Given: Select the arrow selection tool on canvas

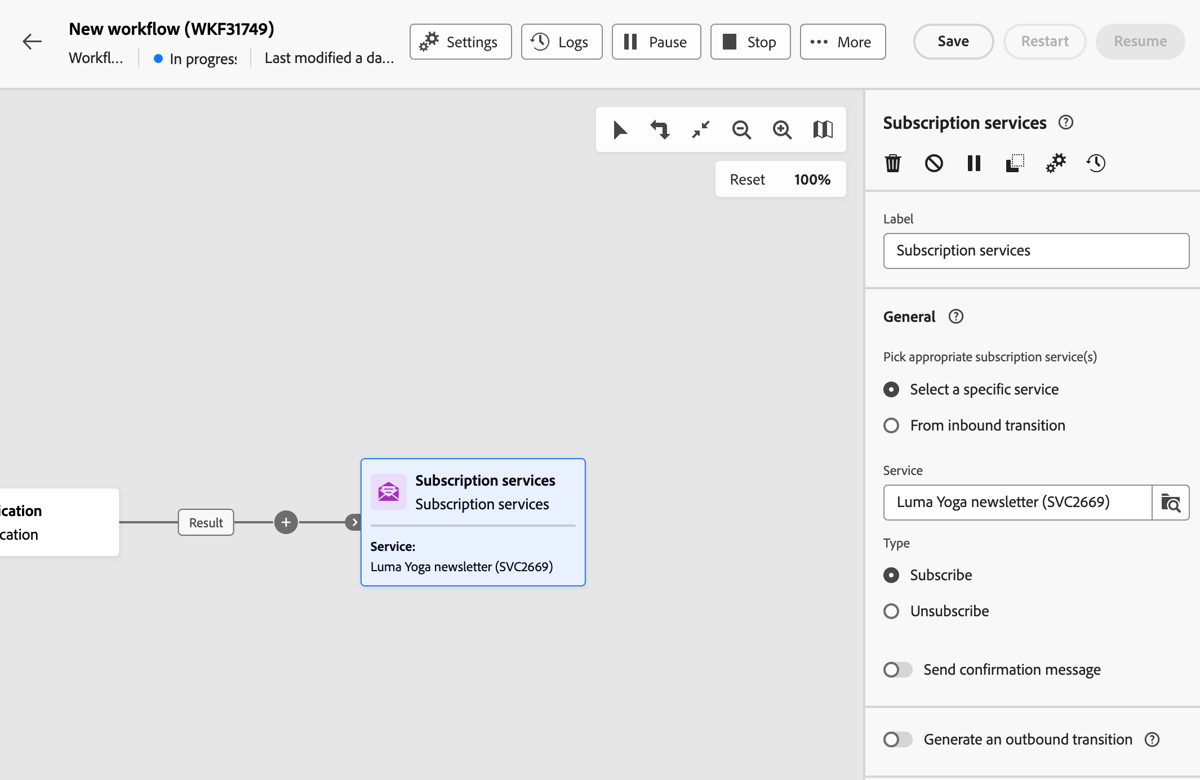Looking at the screenshot, I should 620,129.
